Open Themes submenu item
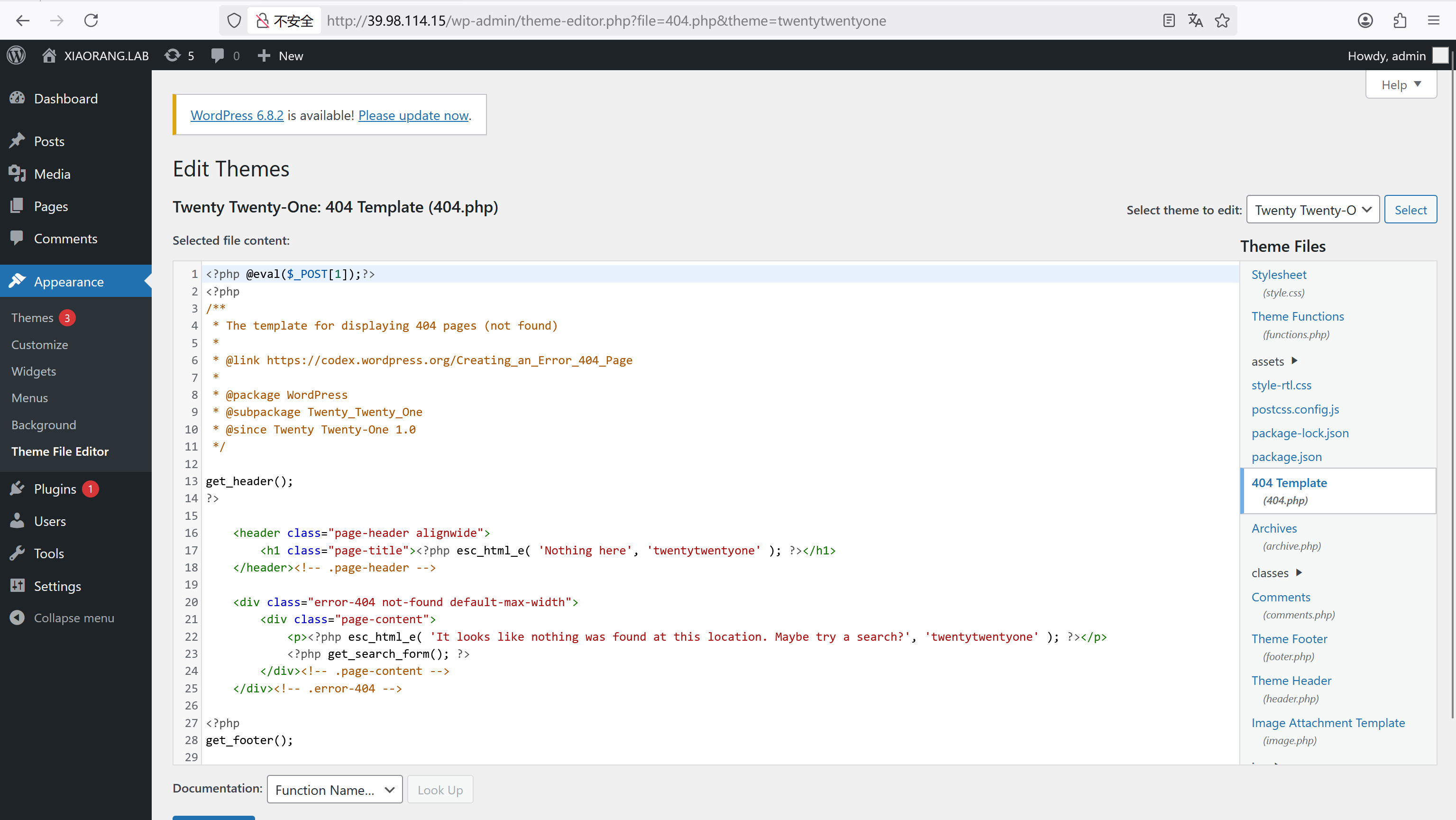This screenshot has height=820, width=1456. pyautogui.click(x=32, y=318)
